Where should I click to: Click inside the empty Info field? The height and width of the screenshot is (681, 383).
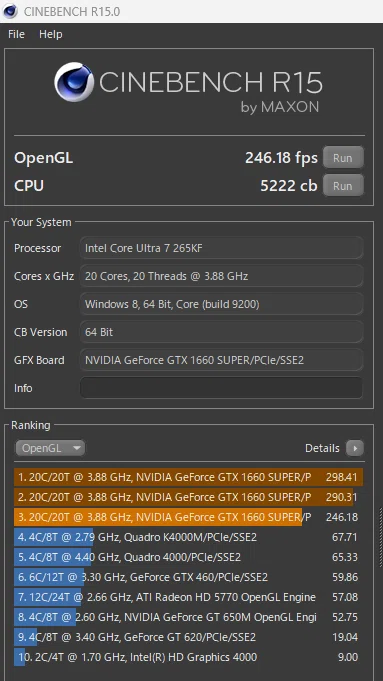(221, 388)
